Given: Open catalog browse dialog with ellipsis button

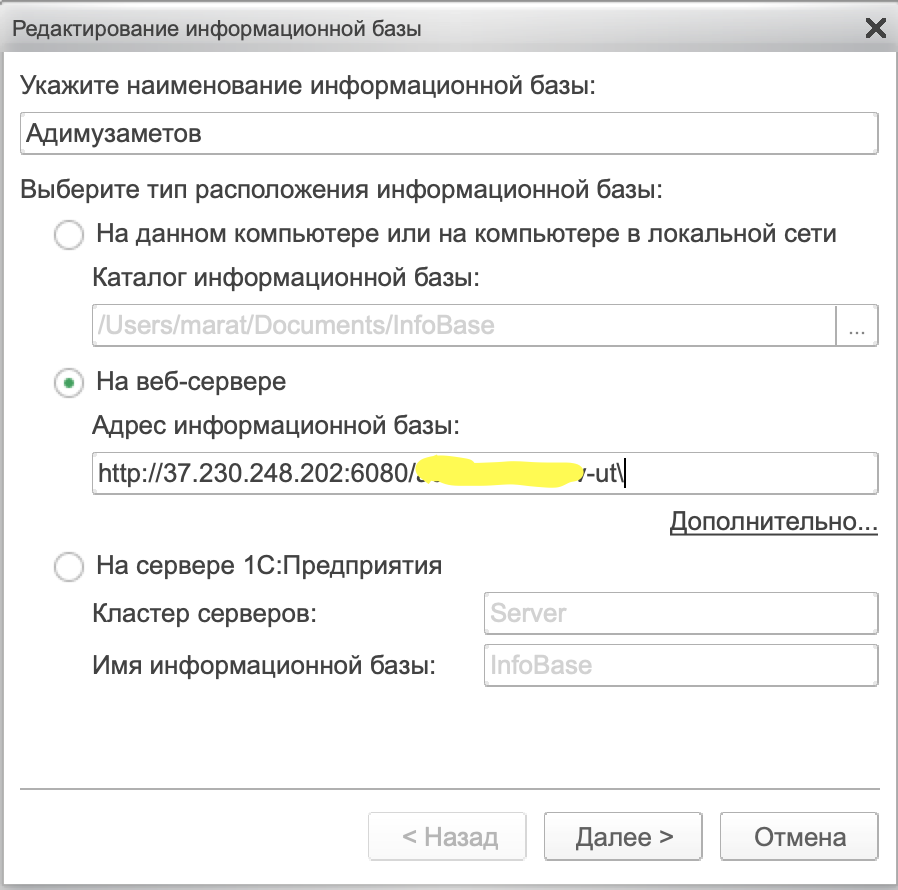Looking at the screenshot, I should [x=857, y=325].
